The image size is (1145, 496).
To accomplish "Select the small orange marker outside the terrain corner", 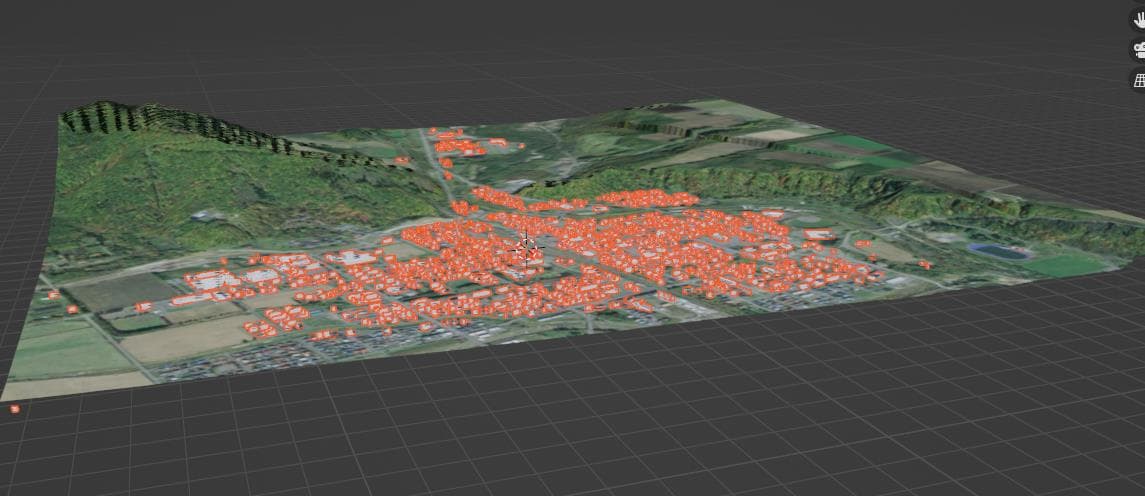I will [15, 409].
